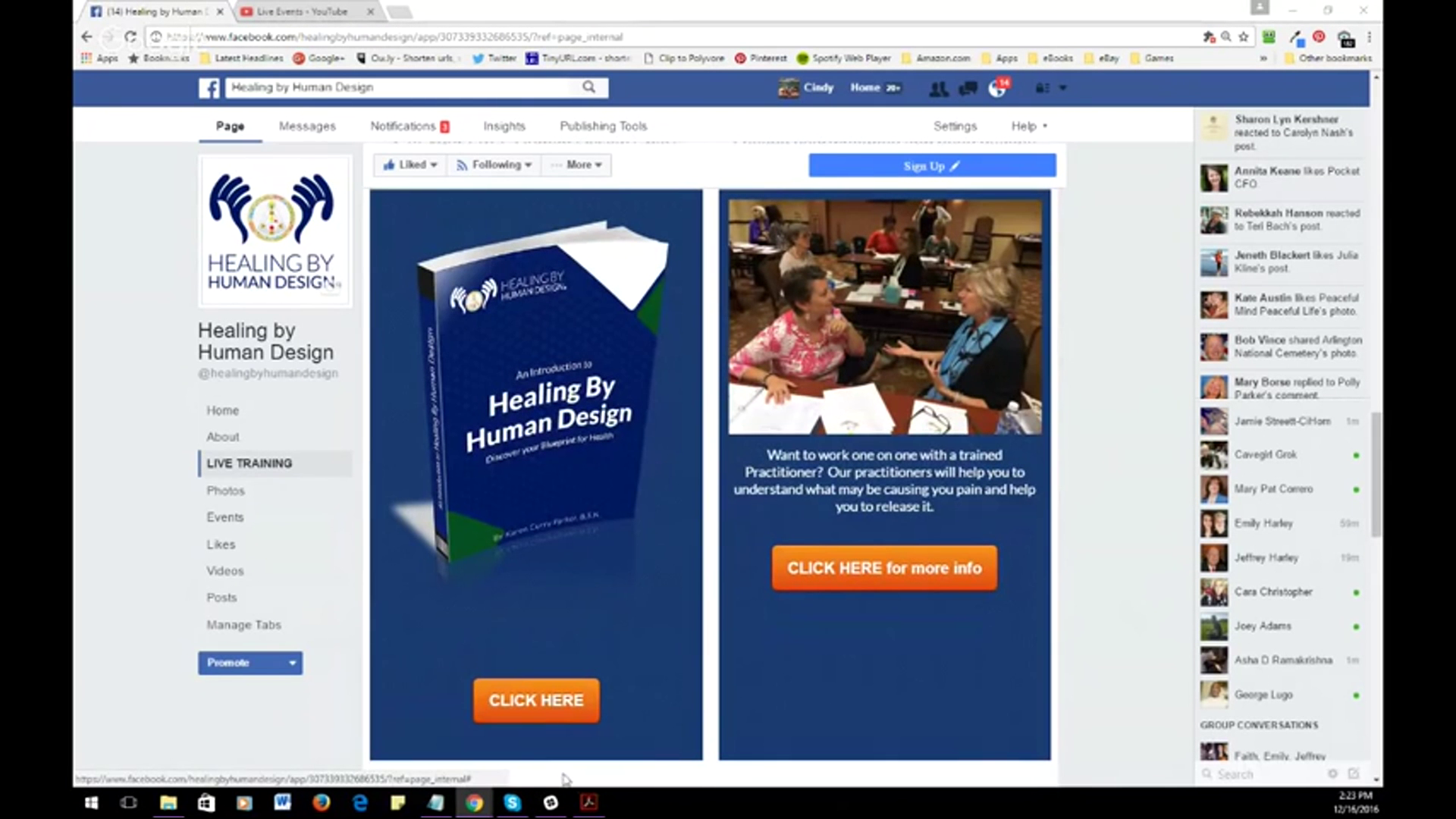Open the Facebook Messages icon
Image resolution: width=1456 pixels, height=819 pixels.
click(968, 89)
